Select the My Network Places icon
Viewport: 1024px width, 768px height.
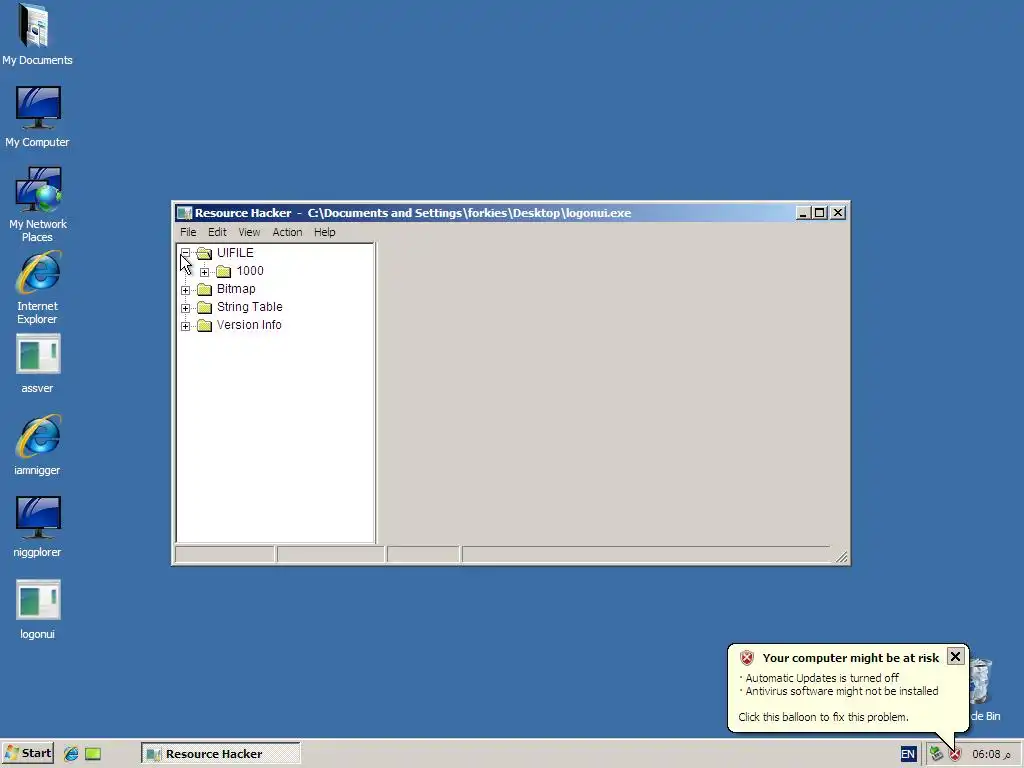click(37, 204)
